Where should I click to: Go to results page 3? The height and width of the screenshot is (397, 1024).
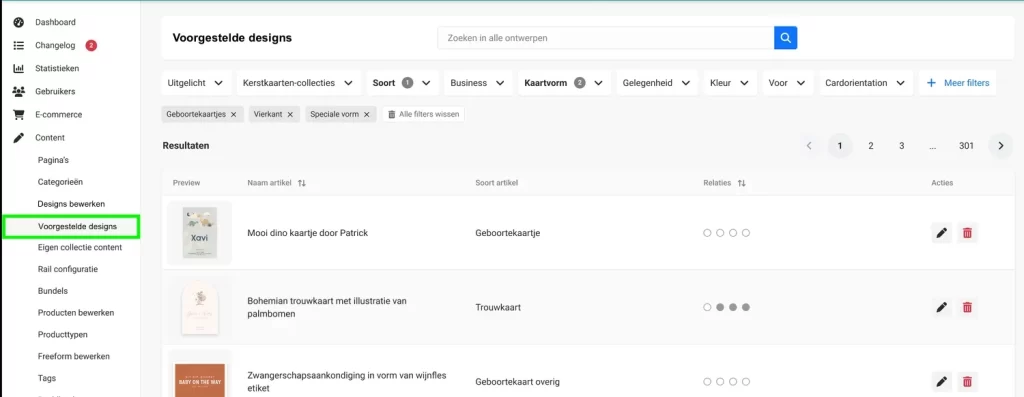tap(901, 146)
